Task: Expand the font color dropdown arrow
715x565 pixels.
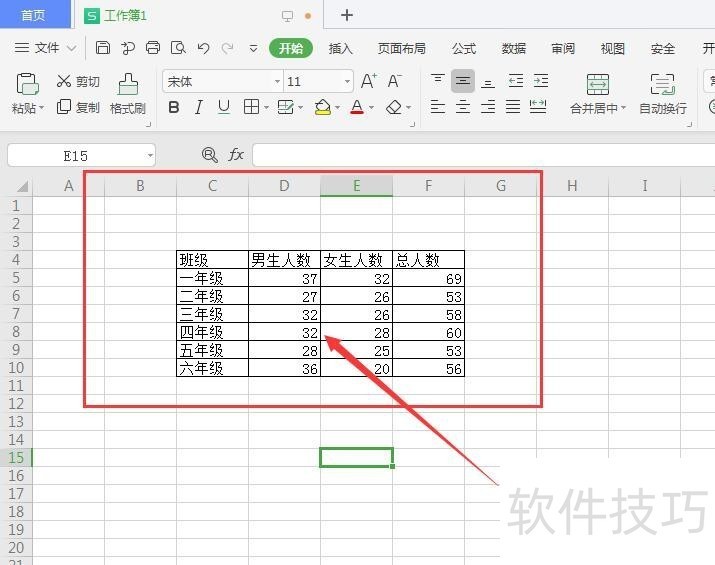Action: 371,108
